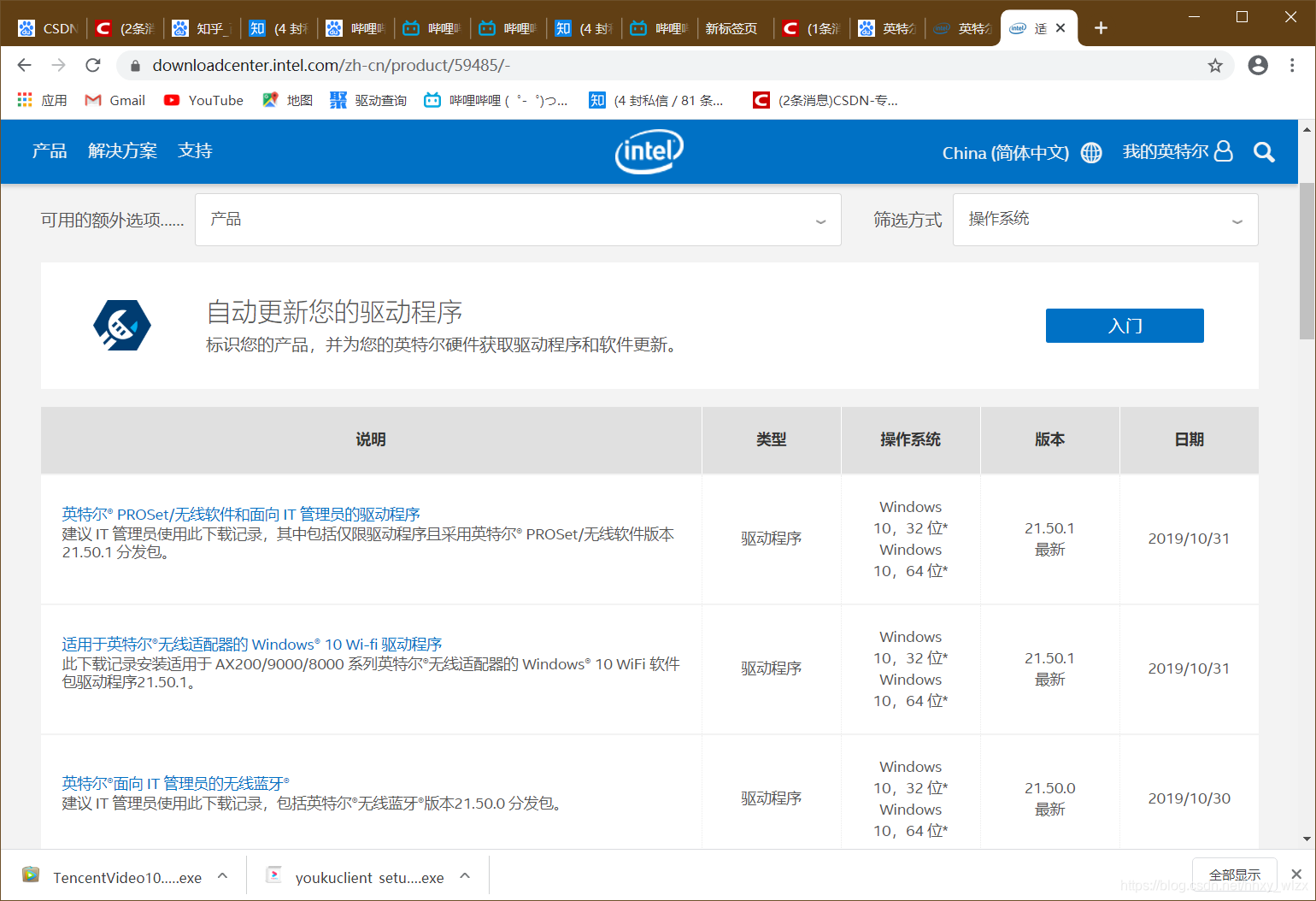The image size is (1316, 901).
Task: Click 全部显示 in downloads bar
Action: tap(1234, 874)
